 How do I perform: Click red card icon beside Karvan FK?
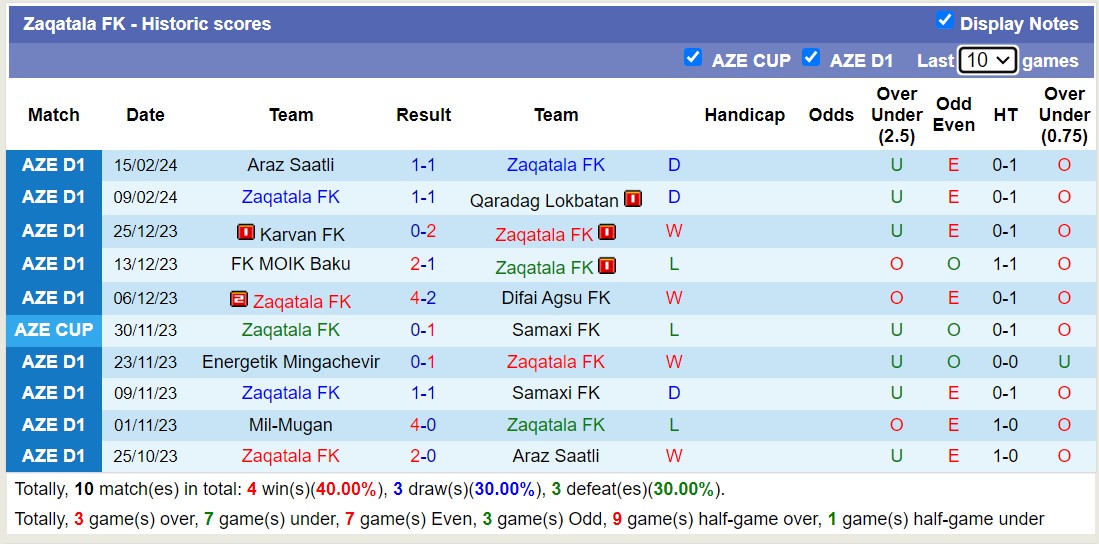click(x=245, y=233)
